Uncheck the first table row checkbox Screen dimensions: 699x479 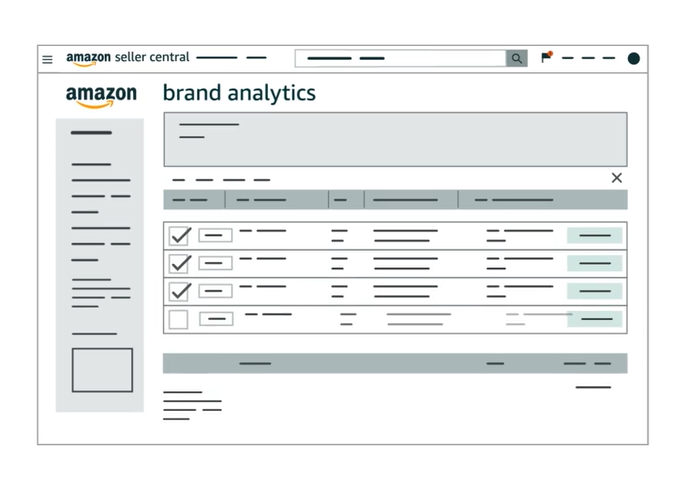point(180,235)
